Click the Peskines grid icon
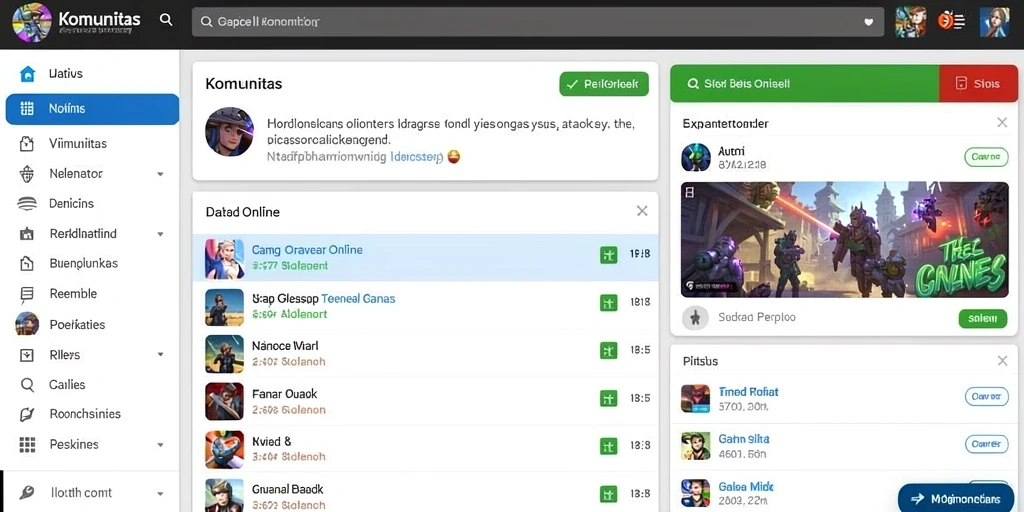 (x=27, y=445)
